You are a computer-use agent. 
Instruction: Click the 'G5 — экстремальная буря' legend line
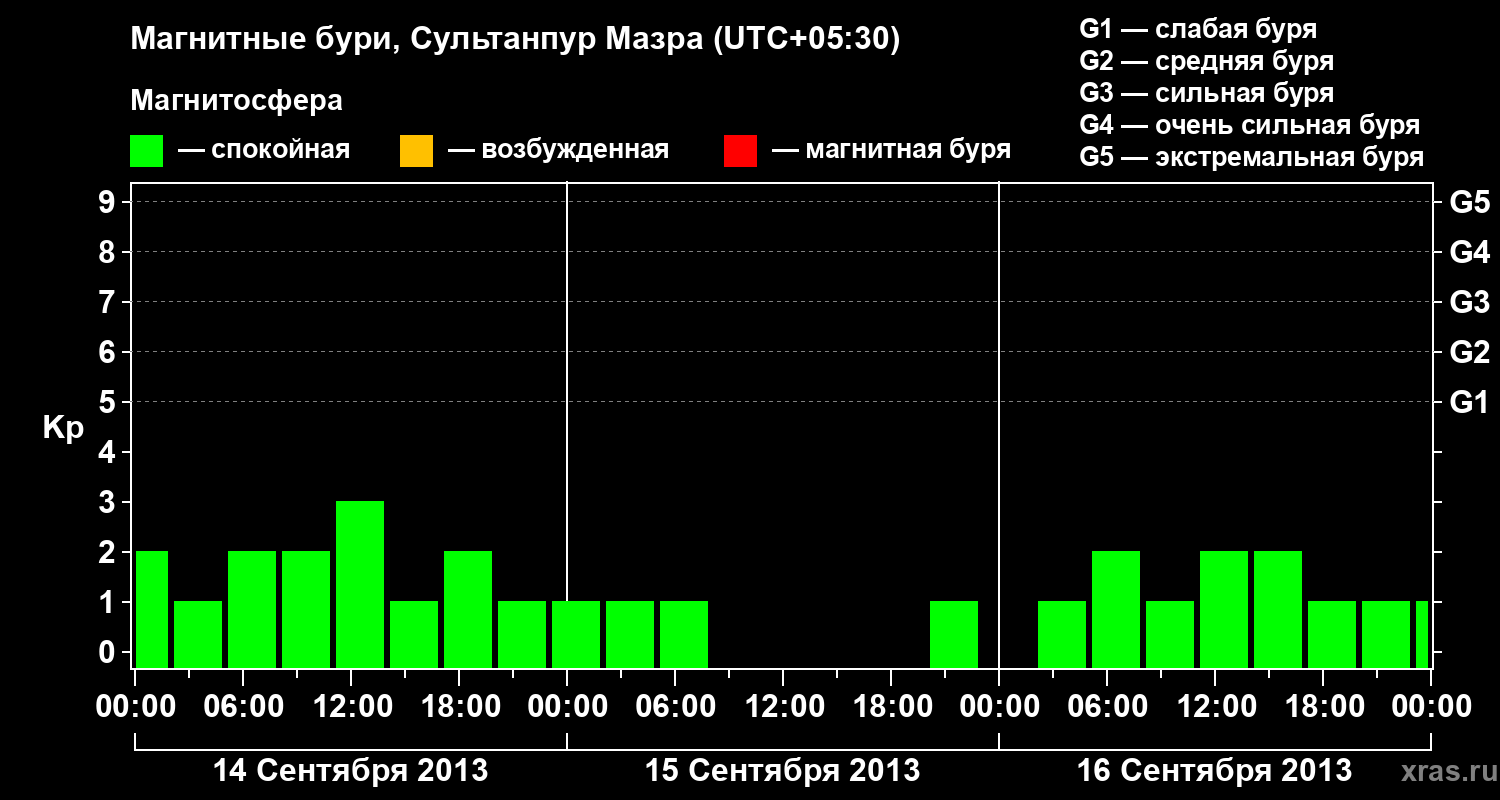tap(1252, 157)
